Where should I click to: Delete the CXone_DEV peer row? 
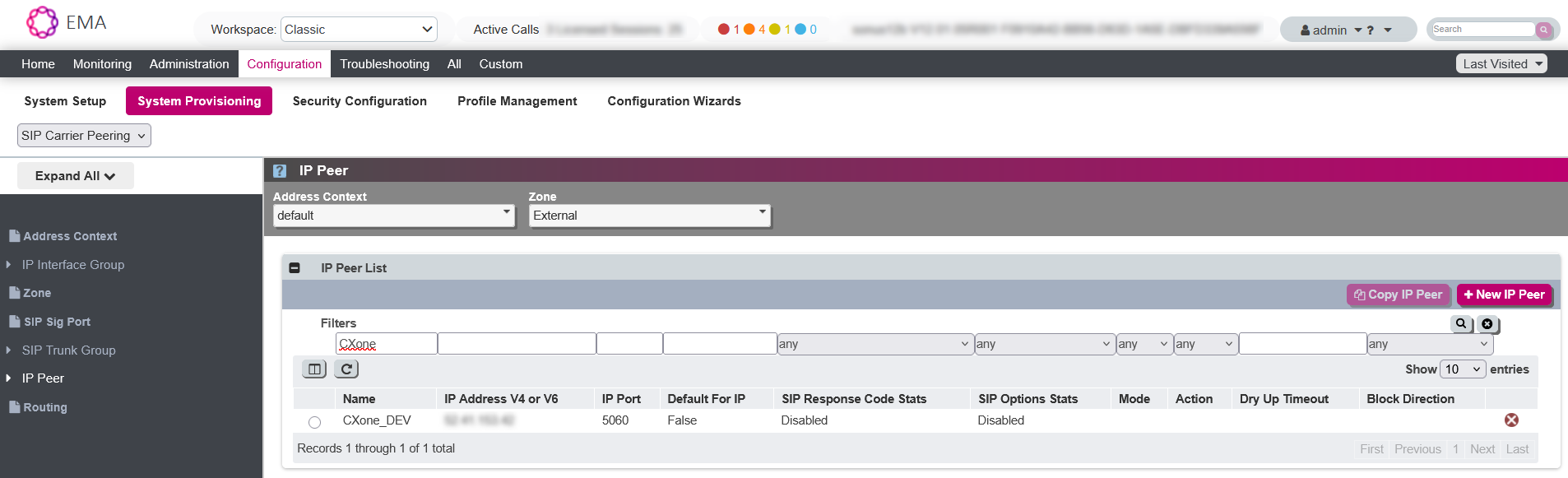coord(1511,420)
